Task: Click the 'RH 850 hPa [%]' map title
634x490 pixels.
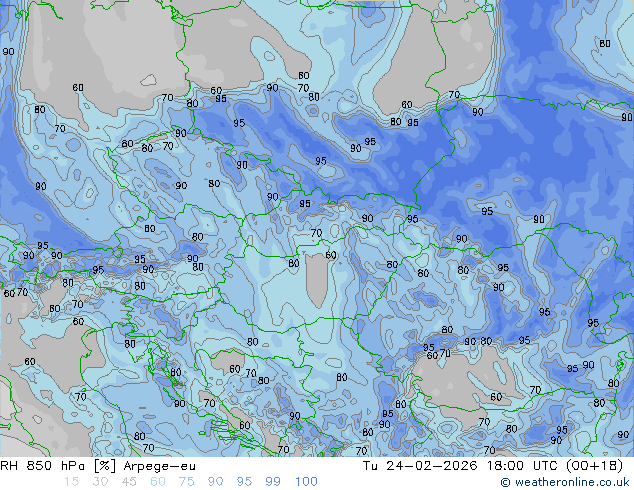Action: [x=59, y=466]
